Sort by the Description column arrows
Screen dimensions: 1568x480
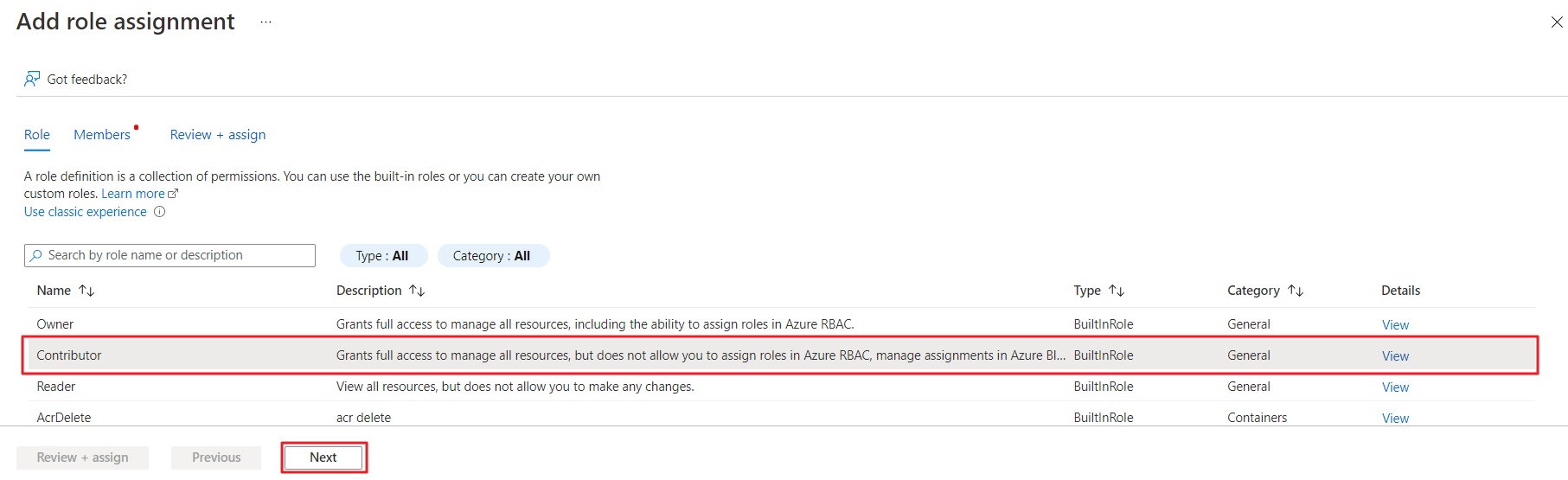click(x=417, y=291)
